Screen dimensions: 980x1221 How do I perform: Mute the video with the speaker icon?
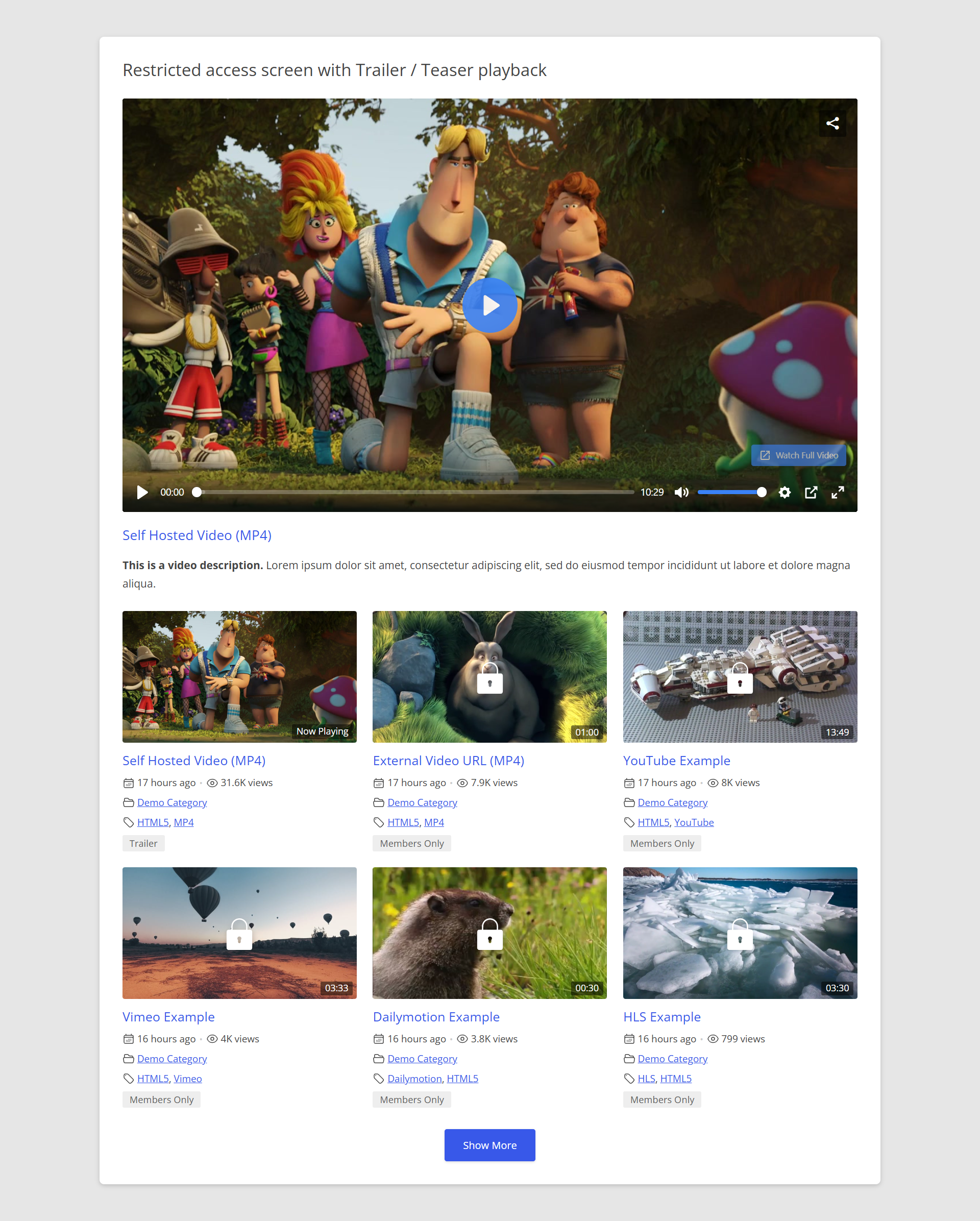tap(681, 492)
